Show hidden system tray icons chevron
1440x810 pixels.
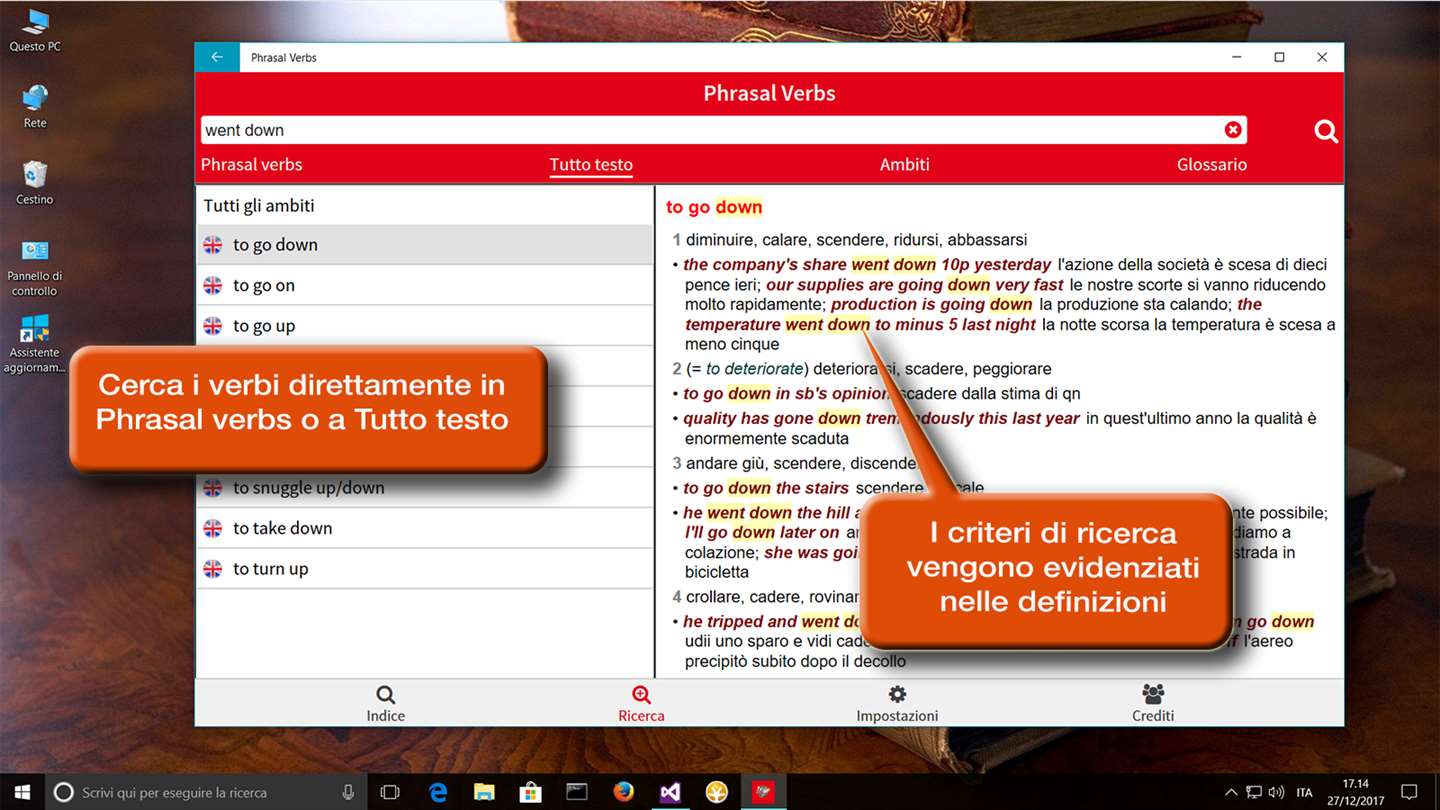click(1231, 792)
